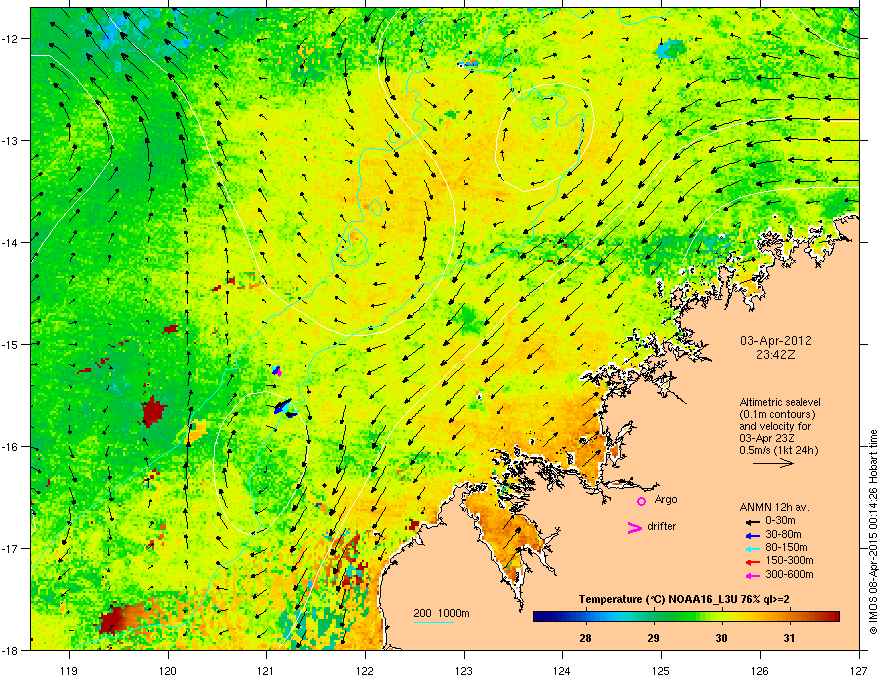
Task: Select the cyan 80-150m legend arrow
Action: pyautogui.click(x=751, y=548)
